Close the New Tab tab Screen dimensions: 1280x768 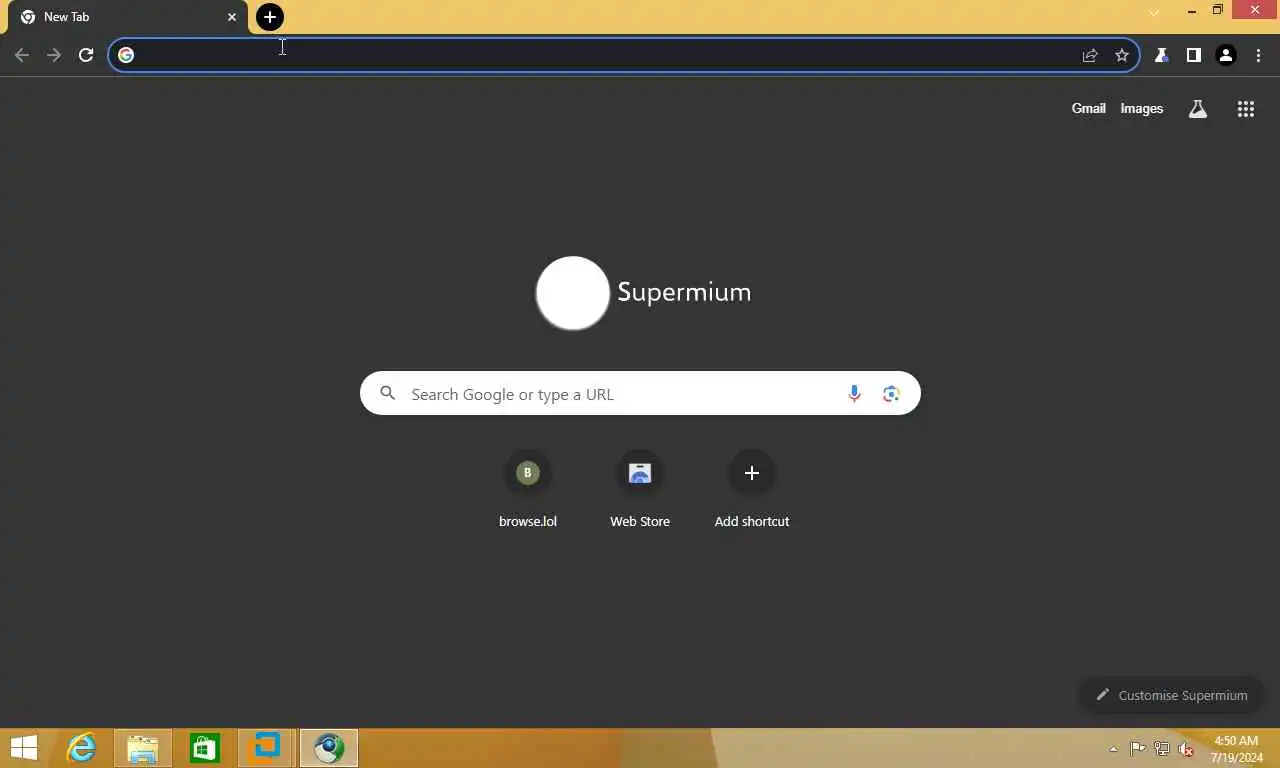pos(232,17)
